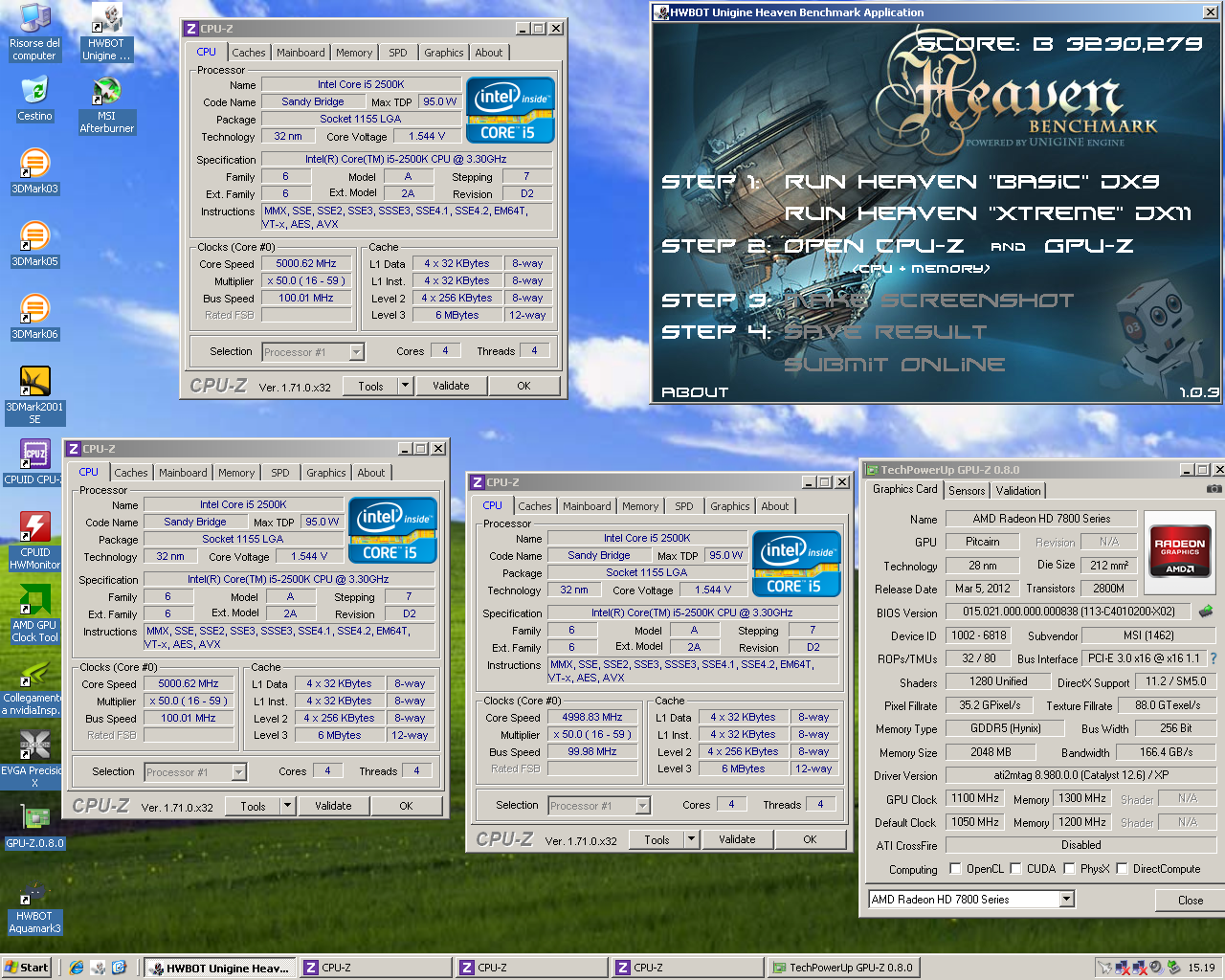This screenshot has height=980, width=1225.
Task: Launch the MSI Afterburner desktop shortcut
Action: (x=106, y=105)
